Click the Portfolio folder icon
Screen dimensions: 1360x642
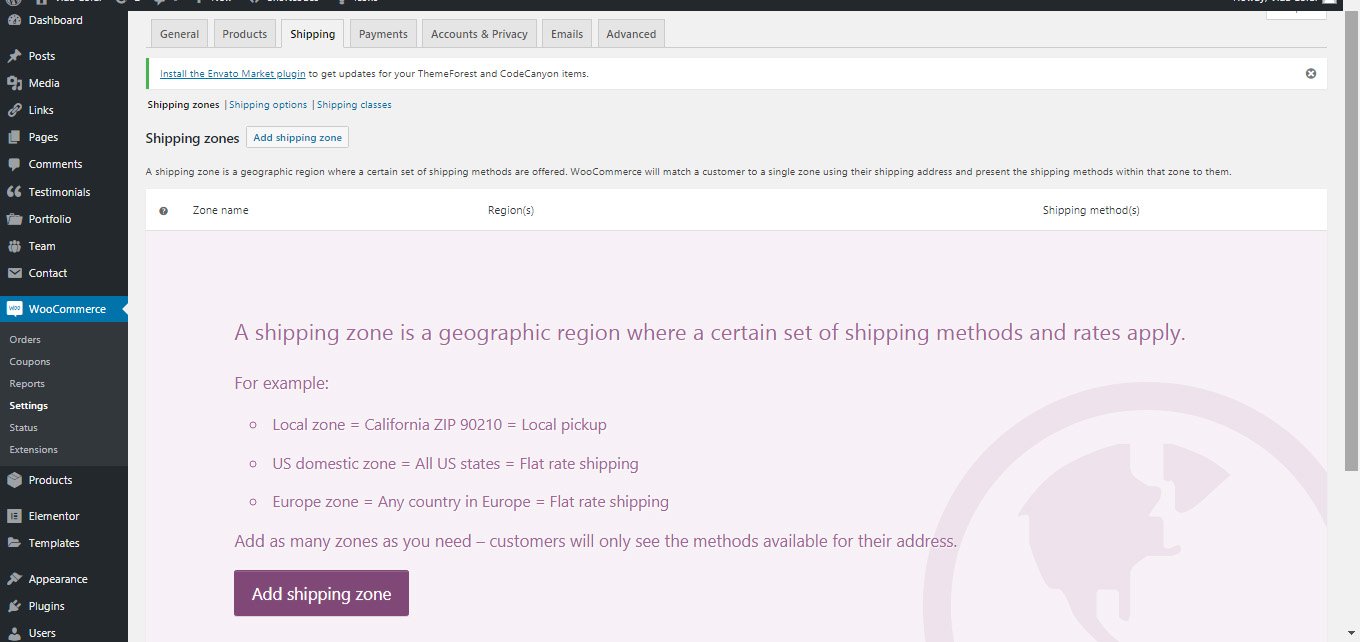(14, 219)
